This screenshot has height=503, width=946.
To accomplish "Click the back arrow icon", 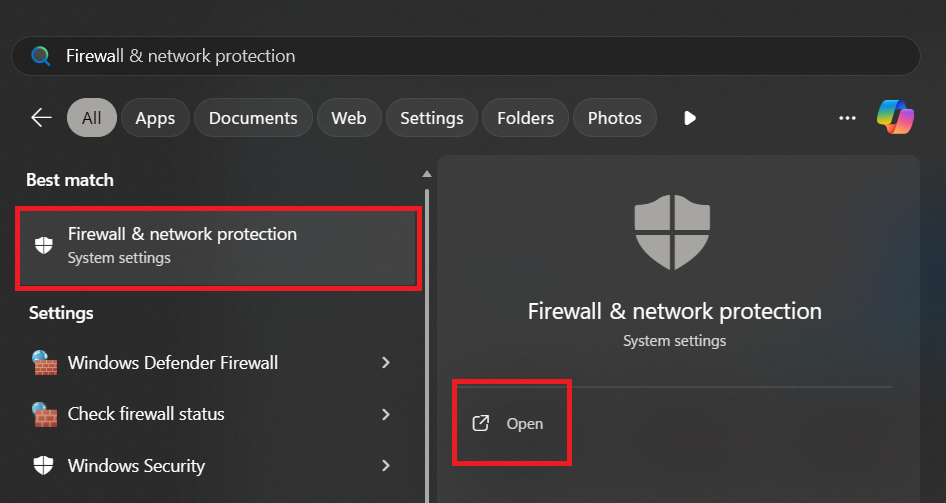I will pyautogui.click(x=41, y=118).
